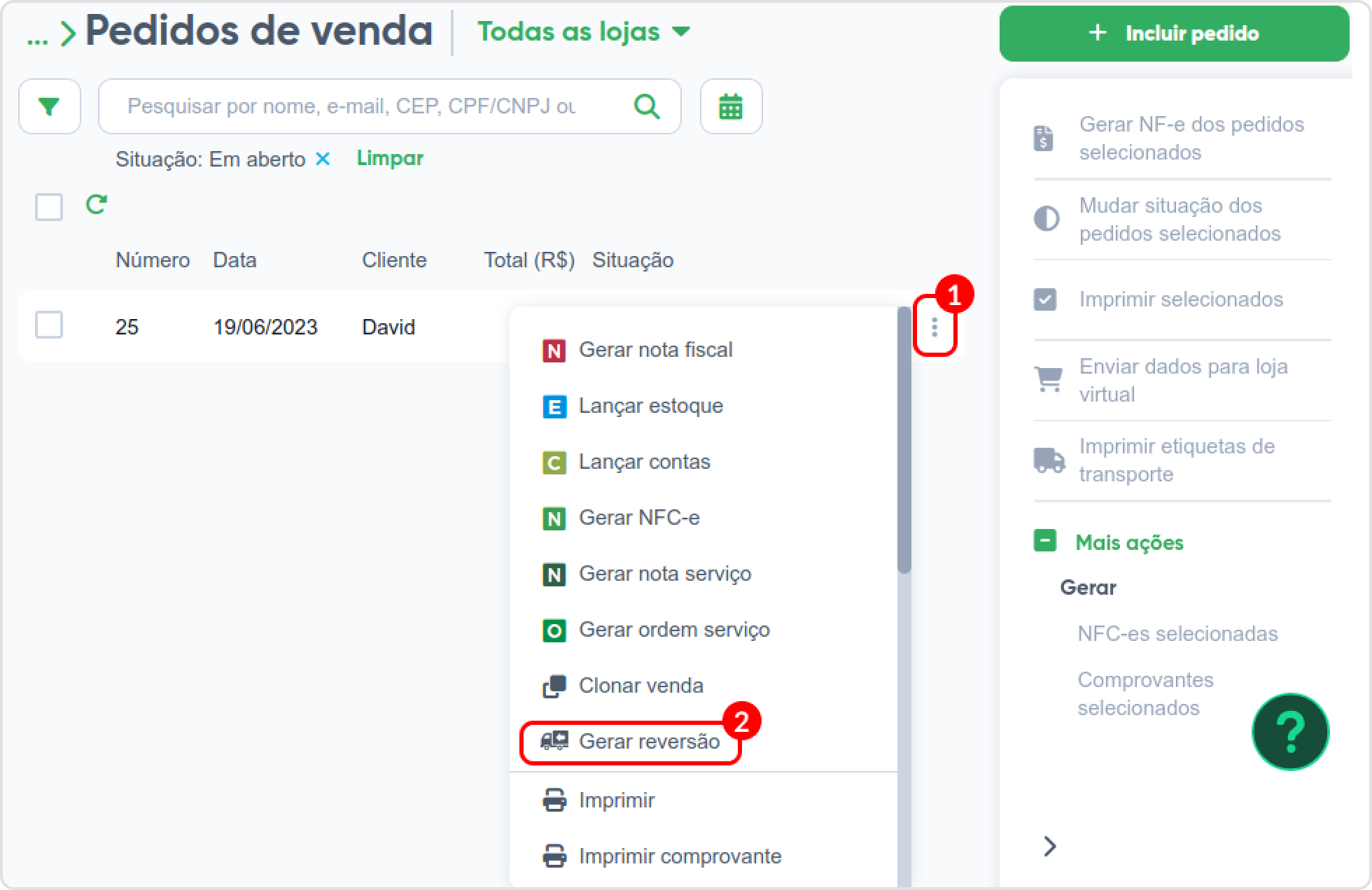Click the dark N icon of Gerar nota serviço
Image resolution: width=1372 pixels, height=890 pixels.
[554, 574]
